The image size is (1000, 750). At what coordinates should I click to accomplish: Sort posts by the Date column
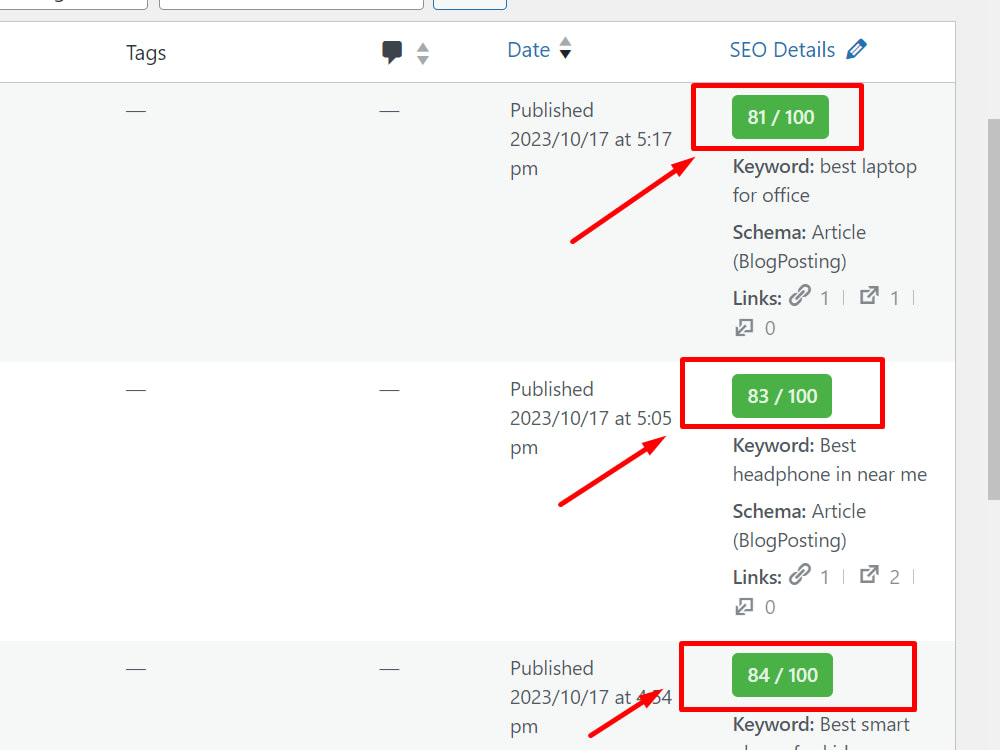[x=528, y=50]
